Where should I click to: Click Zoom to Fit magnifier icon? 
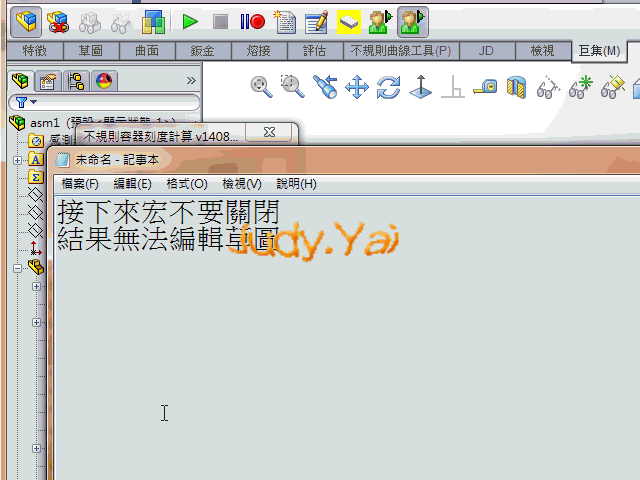[261, 87]
